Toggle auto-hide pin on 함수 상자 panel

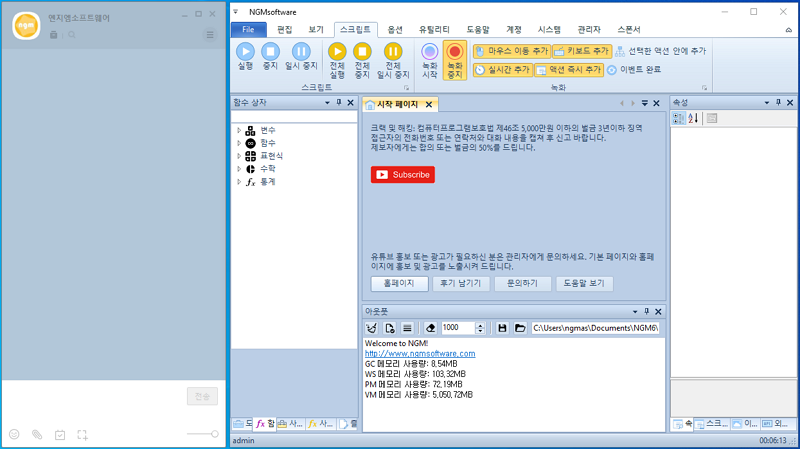339,103
